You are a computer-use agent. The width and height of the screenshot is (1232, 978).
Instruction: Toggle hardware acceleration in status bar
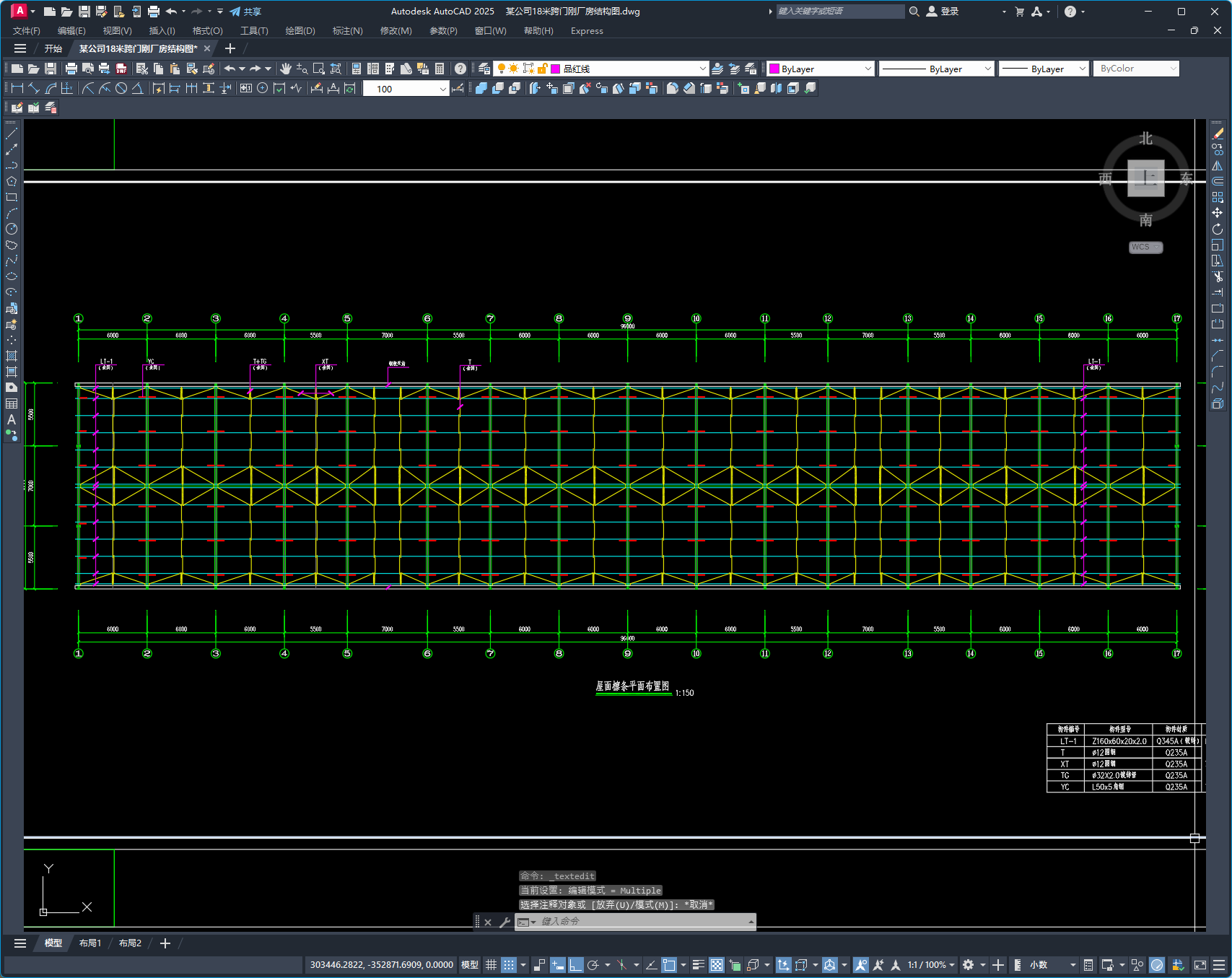tap(1157, 965)
